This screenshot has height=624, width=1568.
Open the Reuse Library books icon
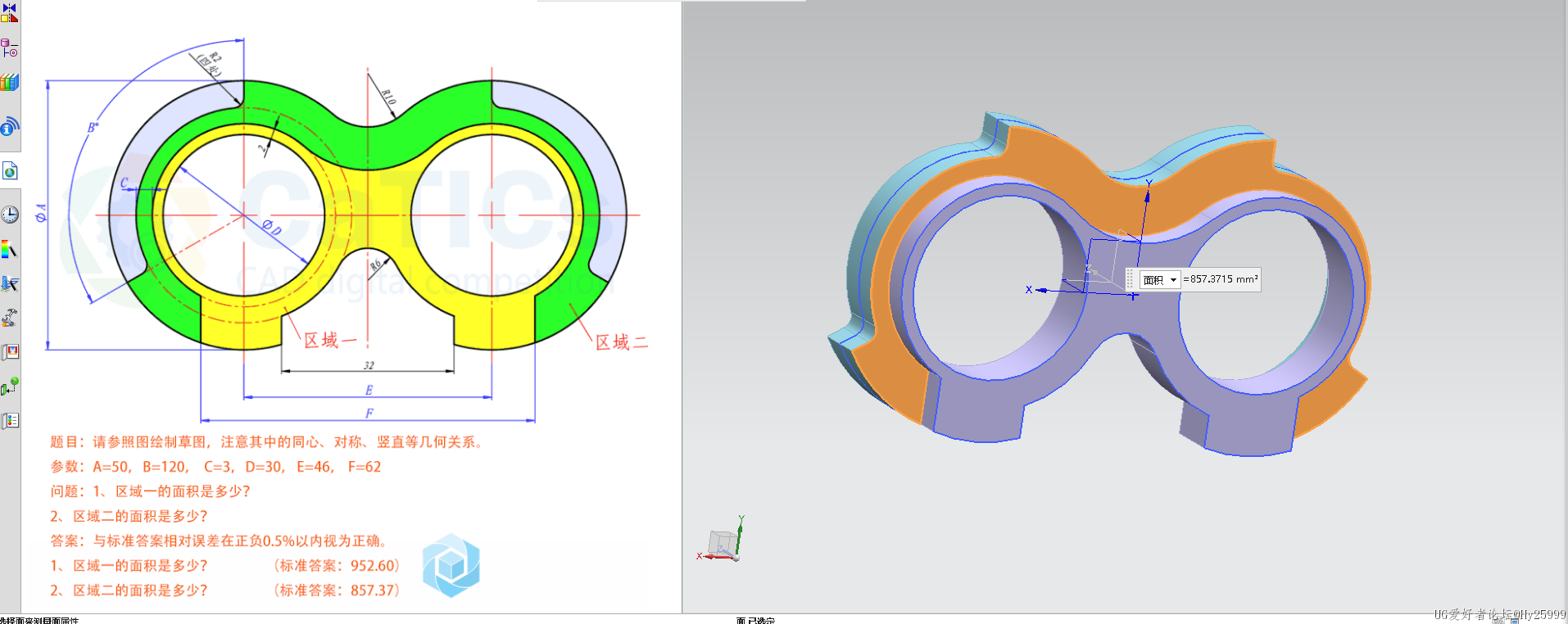click(x=9, y=82)
